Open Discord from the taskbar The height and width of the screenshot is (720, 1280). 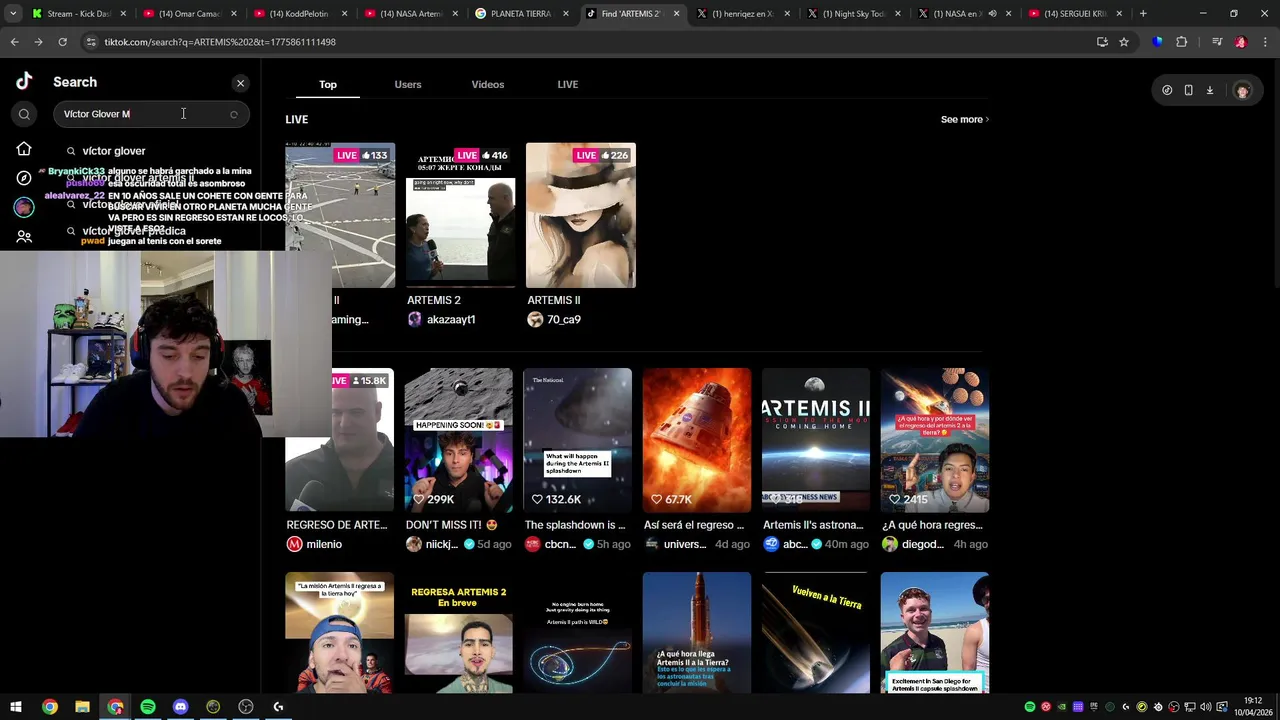[181, 707]
